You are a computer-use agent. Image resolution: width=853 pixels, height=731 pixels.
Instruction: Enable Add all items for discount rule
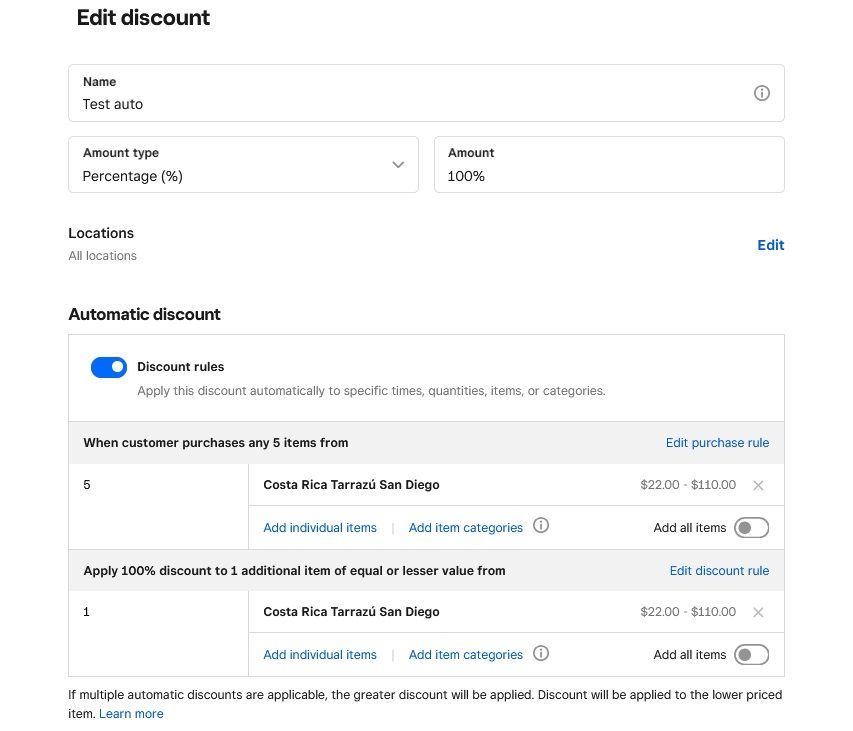[751, 655]
